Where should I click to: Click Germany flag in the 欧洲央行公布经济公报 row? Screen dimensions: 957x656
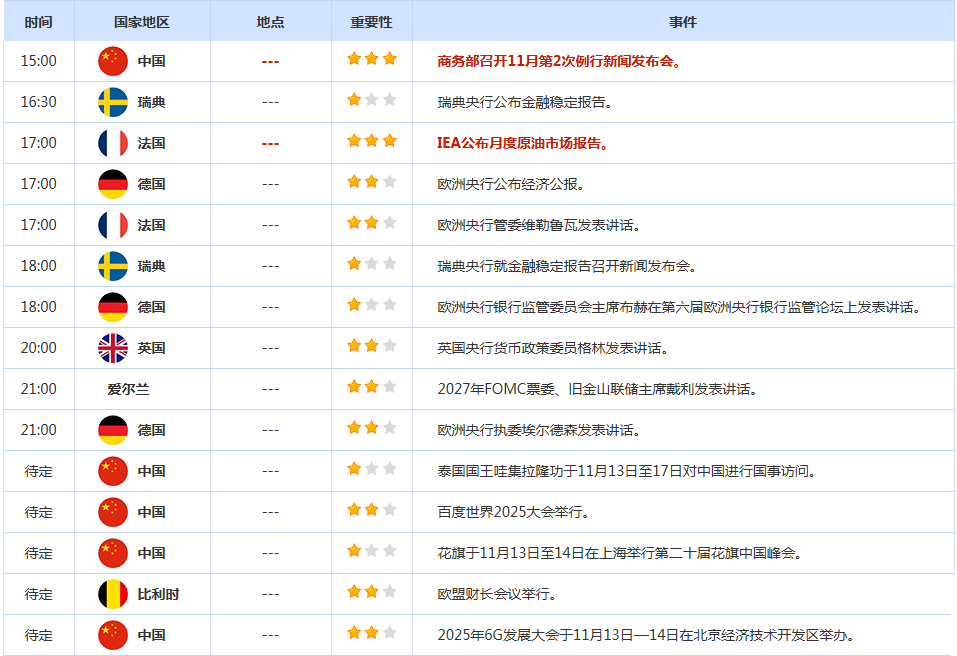(x=113, y=184)
